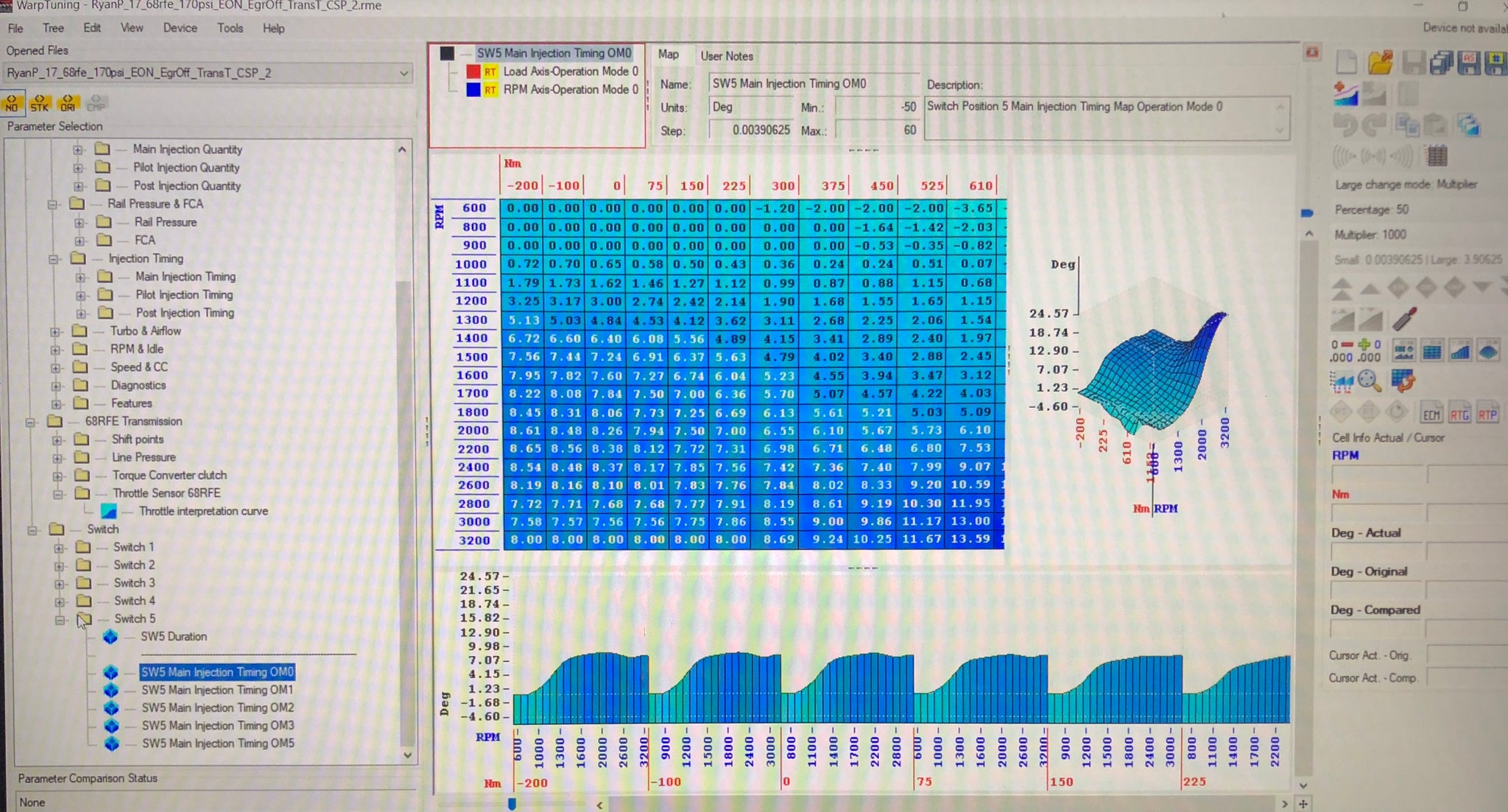Screen dimensions: 1508x812
Task: Switch to the User Notes tab
Action: (726, 56)
